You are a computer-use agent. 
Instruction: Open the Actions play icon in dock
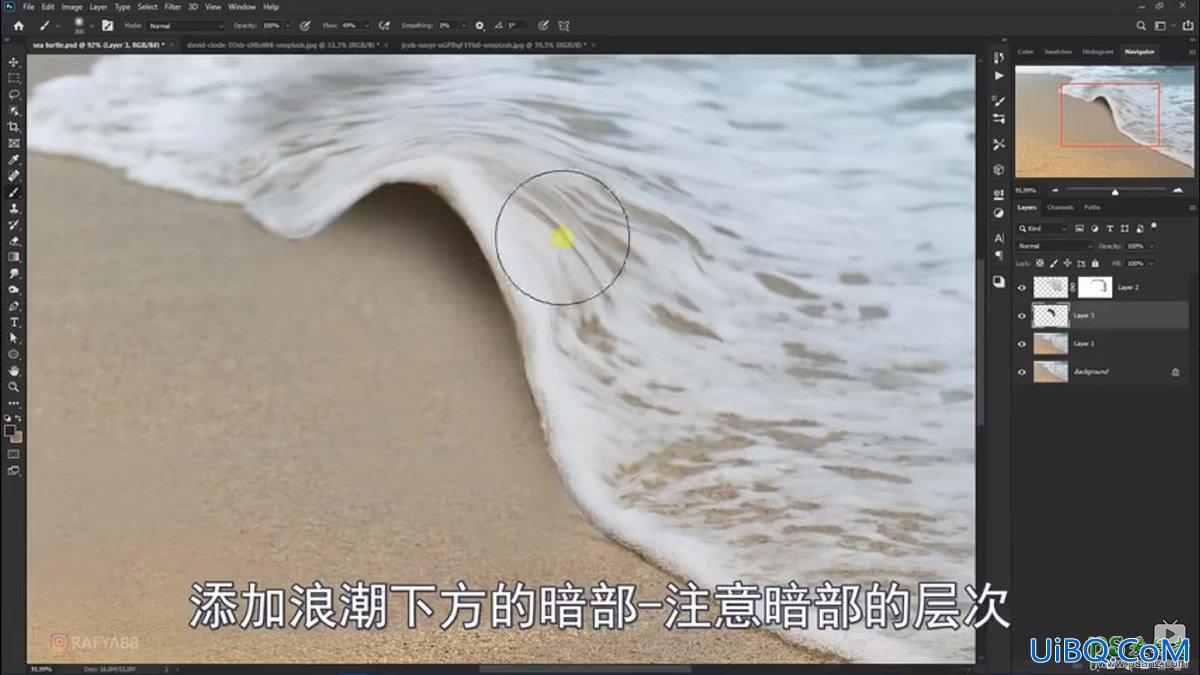click(x=998, y=75)
